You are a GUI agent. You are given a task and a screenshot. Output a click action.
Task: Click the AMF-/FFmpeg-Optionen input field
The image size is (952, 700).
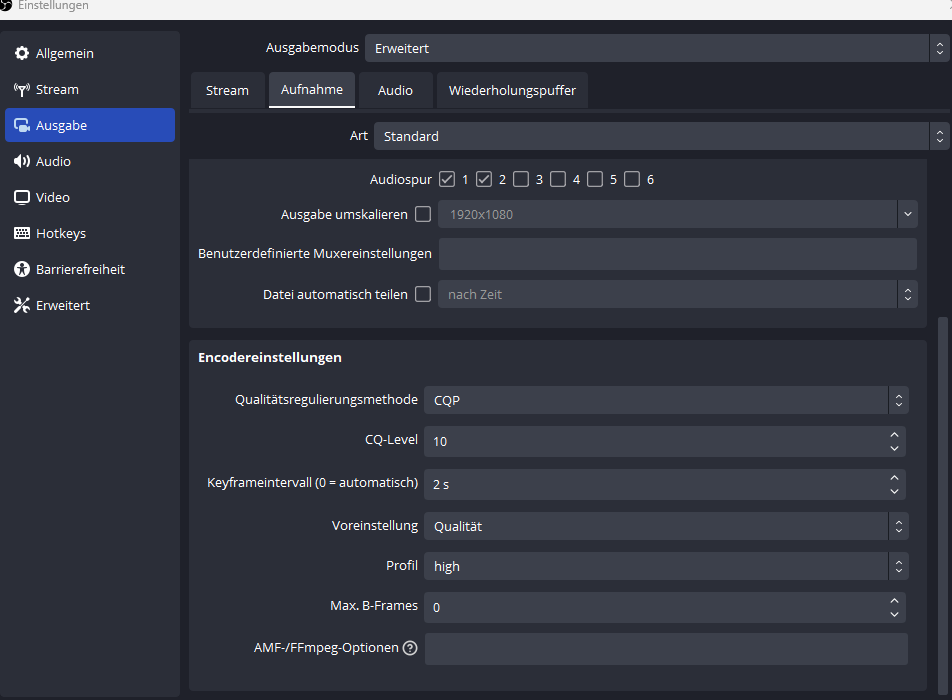pos(666,649)
